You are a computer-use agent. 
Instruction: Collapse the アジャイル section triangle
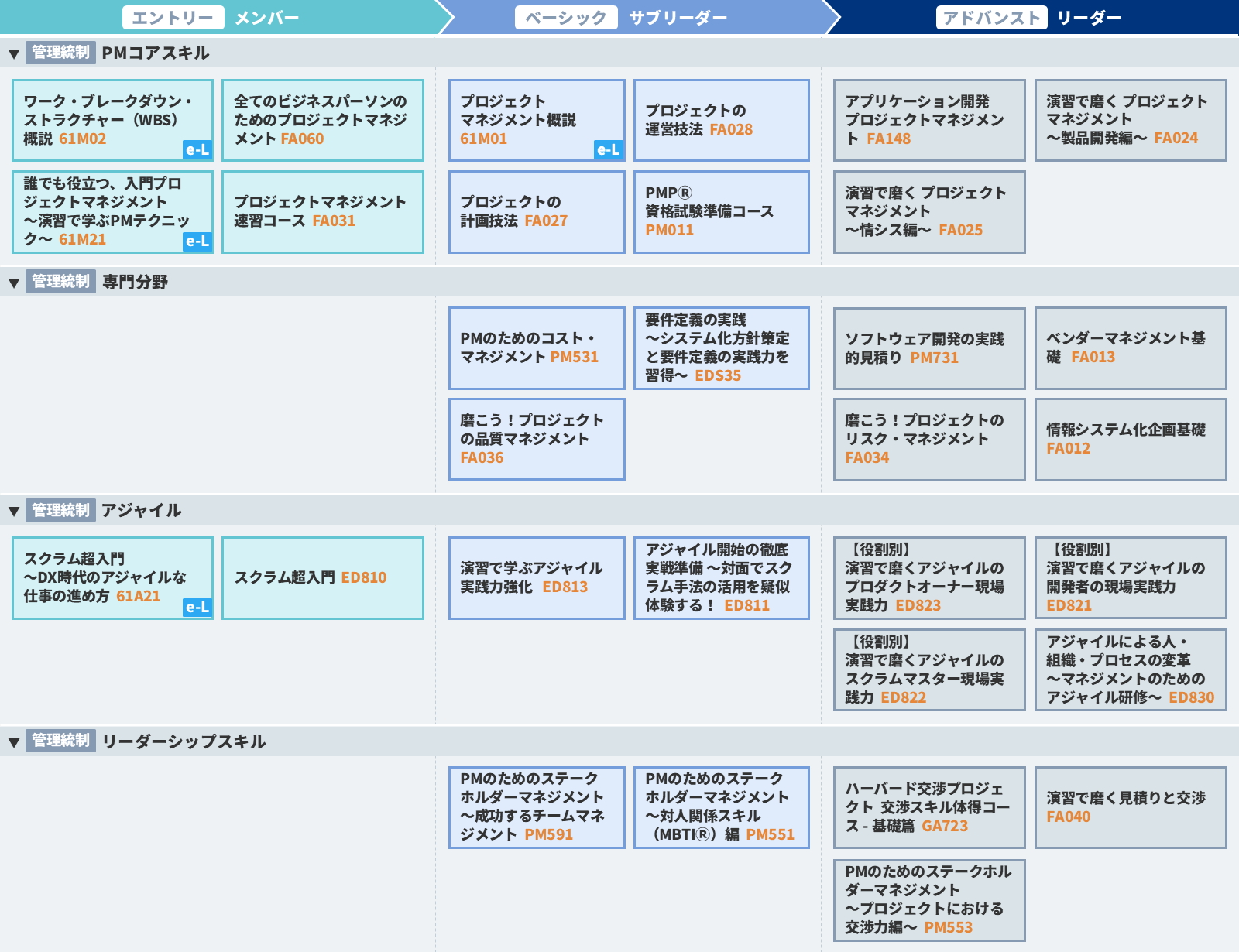coord(13,511)
